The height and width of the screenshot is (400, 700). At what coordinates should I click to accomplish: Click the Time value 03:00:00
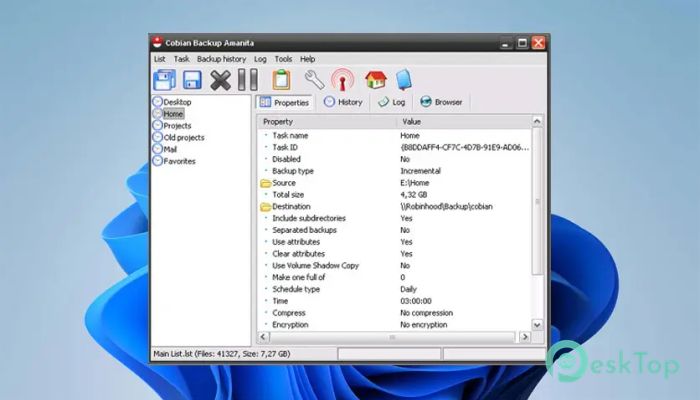(x=416, y=301)
